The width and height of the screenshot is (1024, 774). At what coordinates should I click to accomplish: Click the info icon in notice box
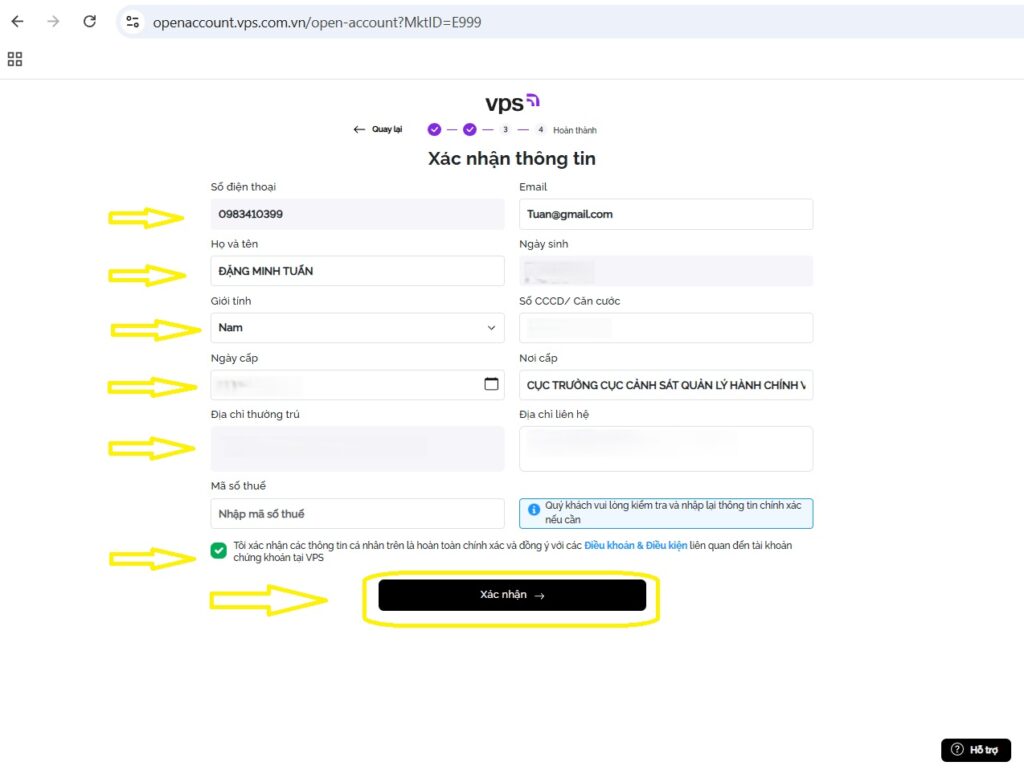(534, 509)
